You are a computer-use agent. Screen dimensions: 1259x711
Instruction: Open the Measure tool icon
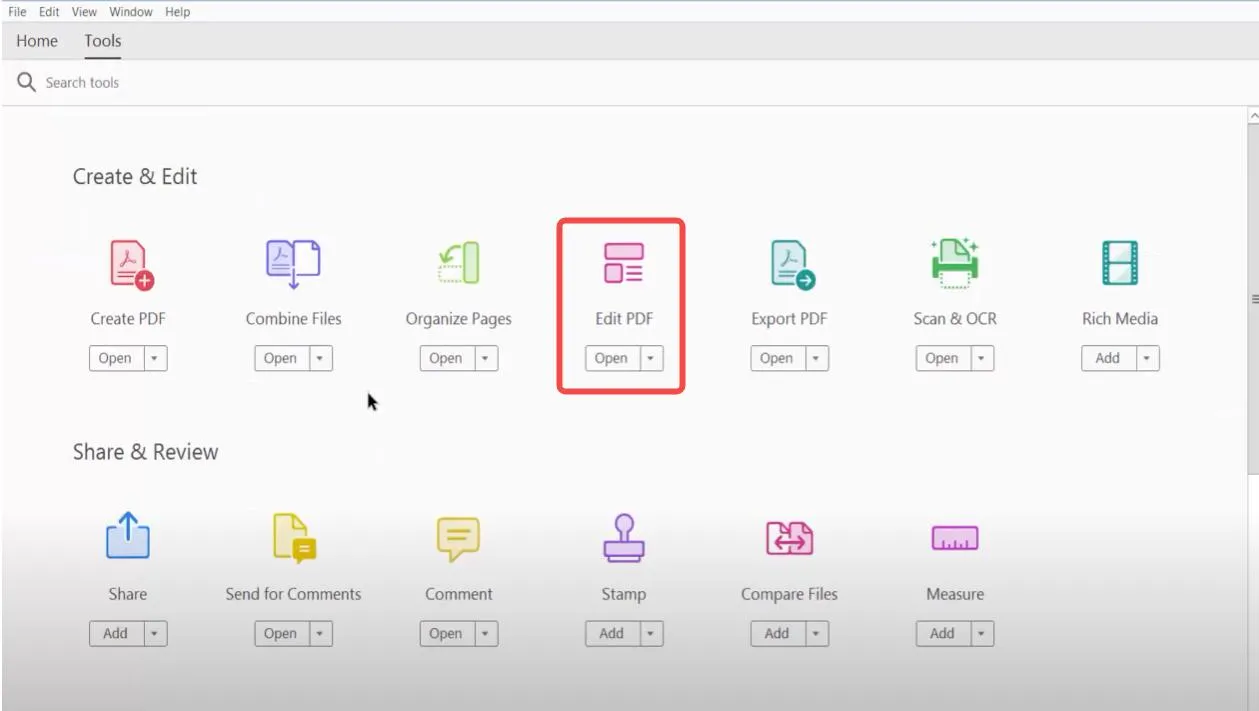[x=954, y=540]
